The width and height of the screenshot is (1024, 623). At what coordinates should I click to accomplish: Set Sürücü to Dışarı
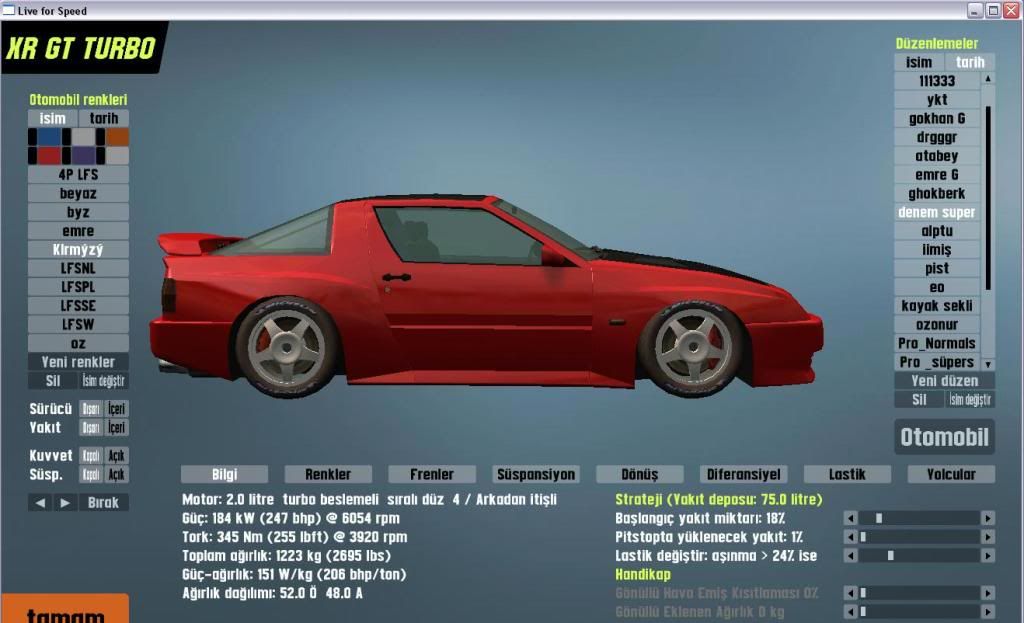point(91,409)
